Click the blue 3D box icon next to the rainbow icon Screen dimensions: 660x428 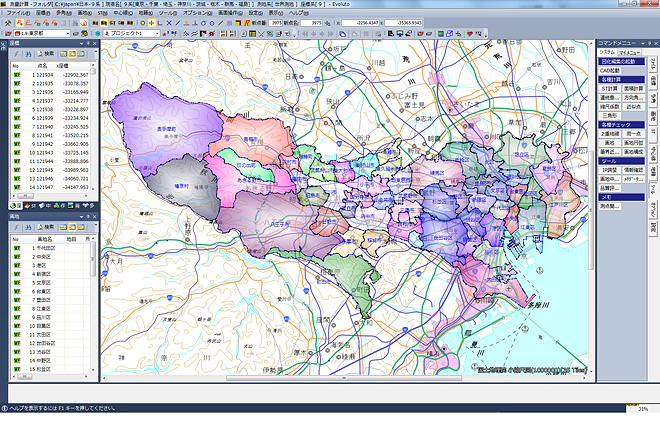(x=450, y=33)
